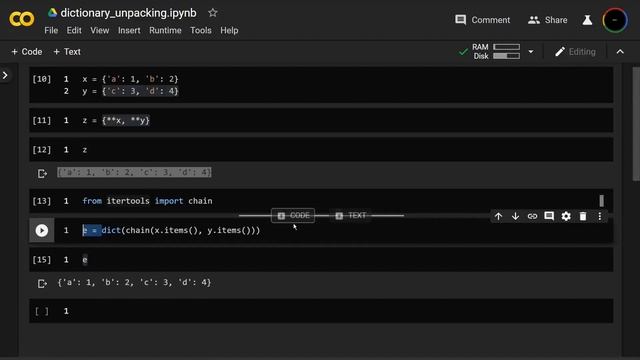640x360 pixels.
Task: Star the dictionary_unpacking.ipynb notebook
Action: (x=213, y=13)
